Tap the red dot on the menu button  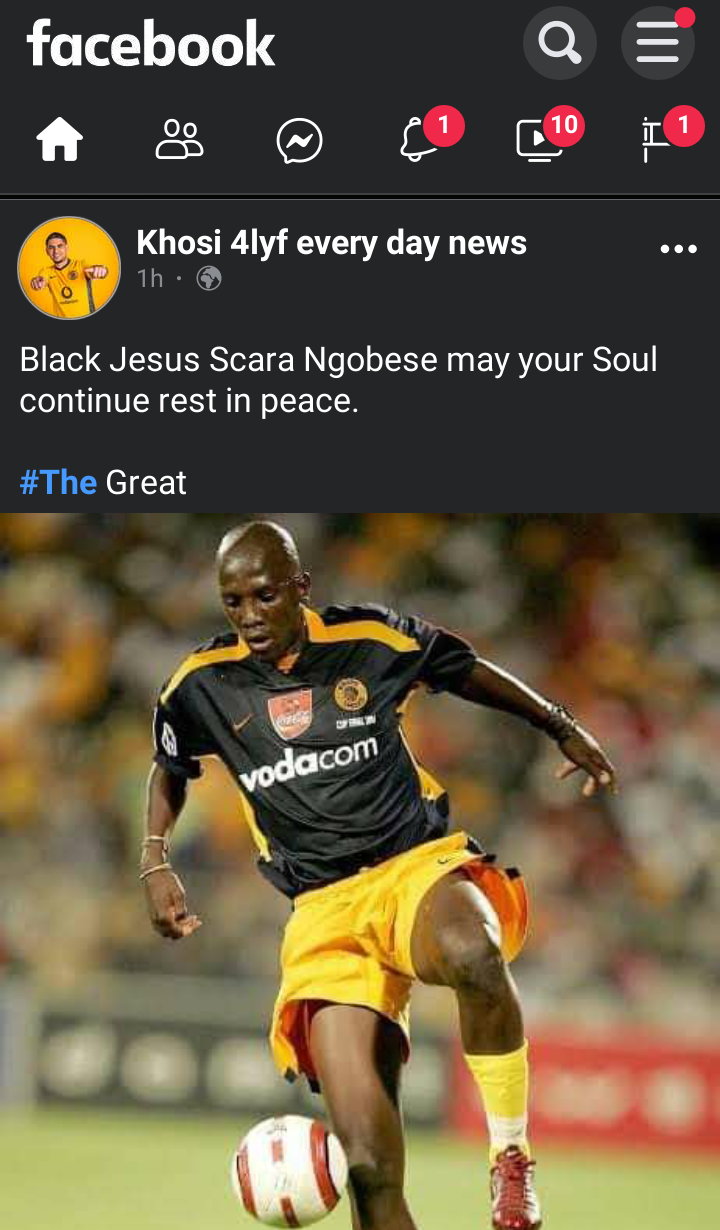[x=685, y=18]
